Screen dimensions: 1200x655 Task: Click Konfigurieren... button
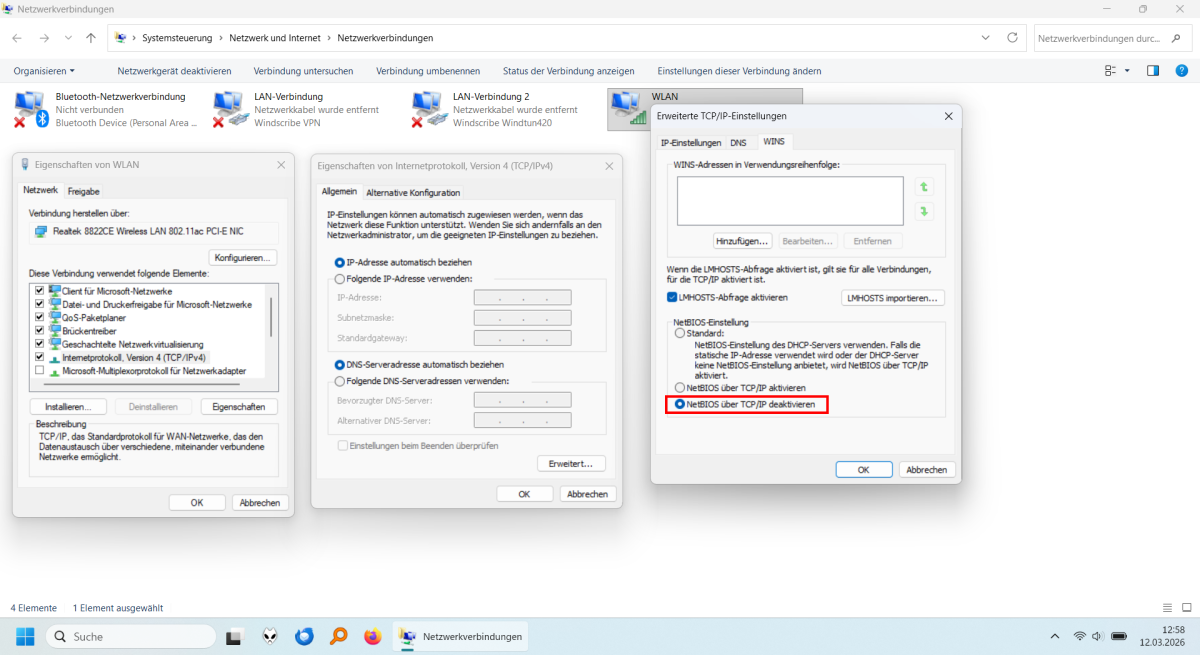click(243, 257)
